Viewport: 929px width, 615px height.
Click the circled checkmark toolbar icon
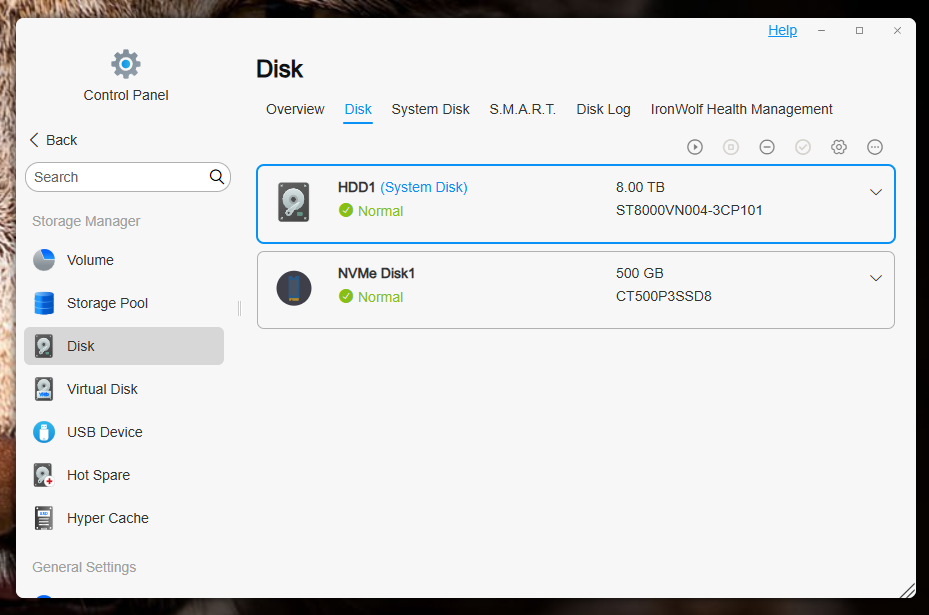(803, 147)
